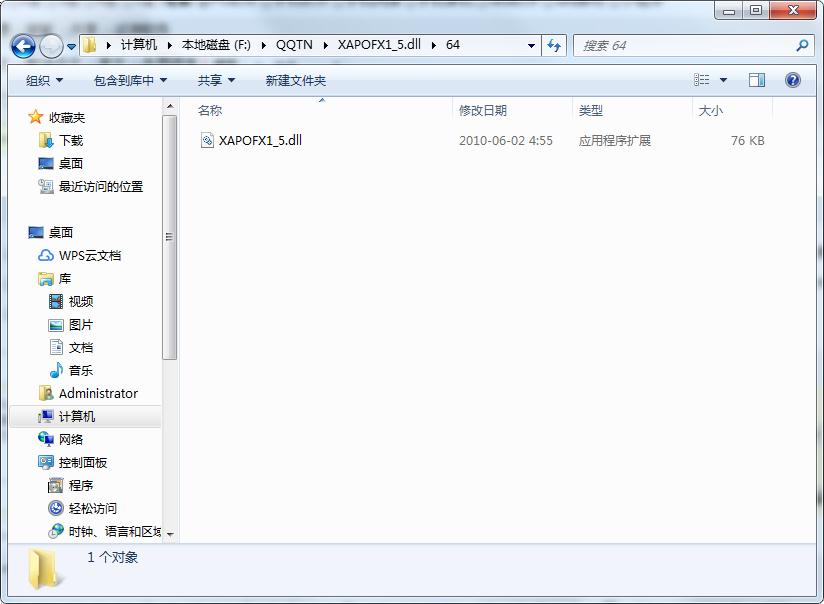
Task: Open 控制面板 in navigation pane
Action: point(83,463)
